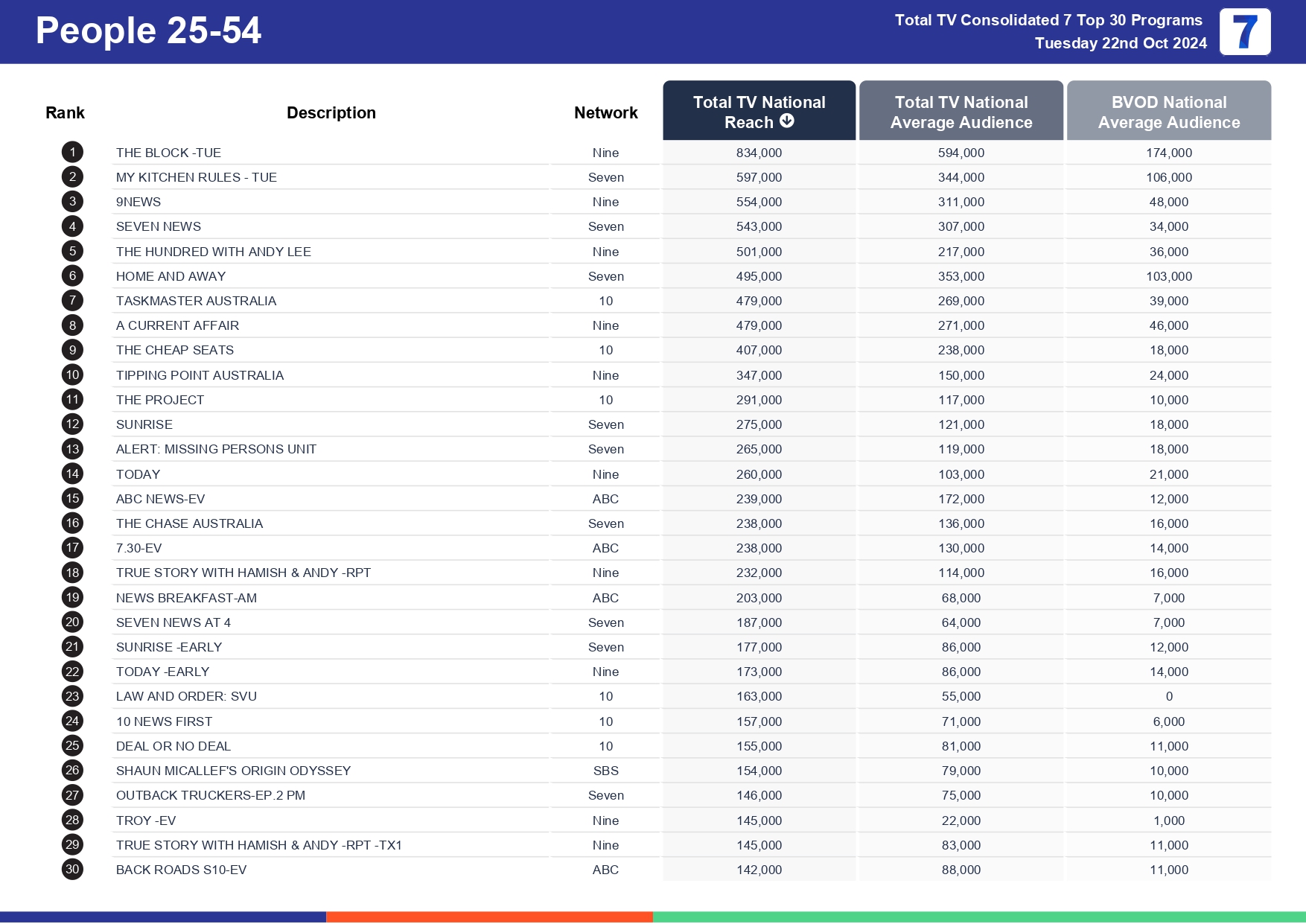
Task: Click the sort arrow in Total TV National Reach
Action: pos(787,122)
